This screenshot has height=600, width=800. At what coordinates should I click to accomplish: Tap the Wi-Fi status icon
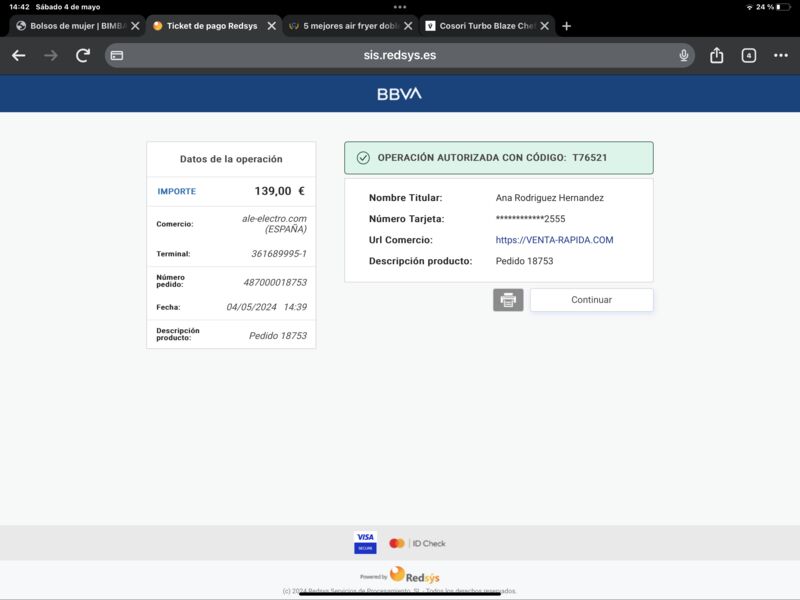(x=749, y=7)
